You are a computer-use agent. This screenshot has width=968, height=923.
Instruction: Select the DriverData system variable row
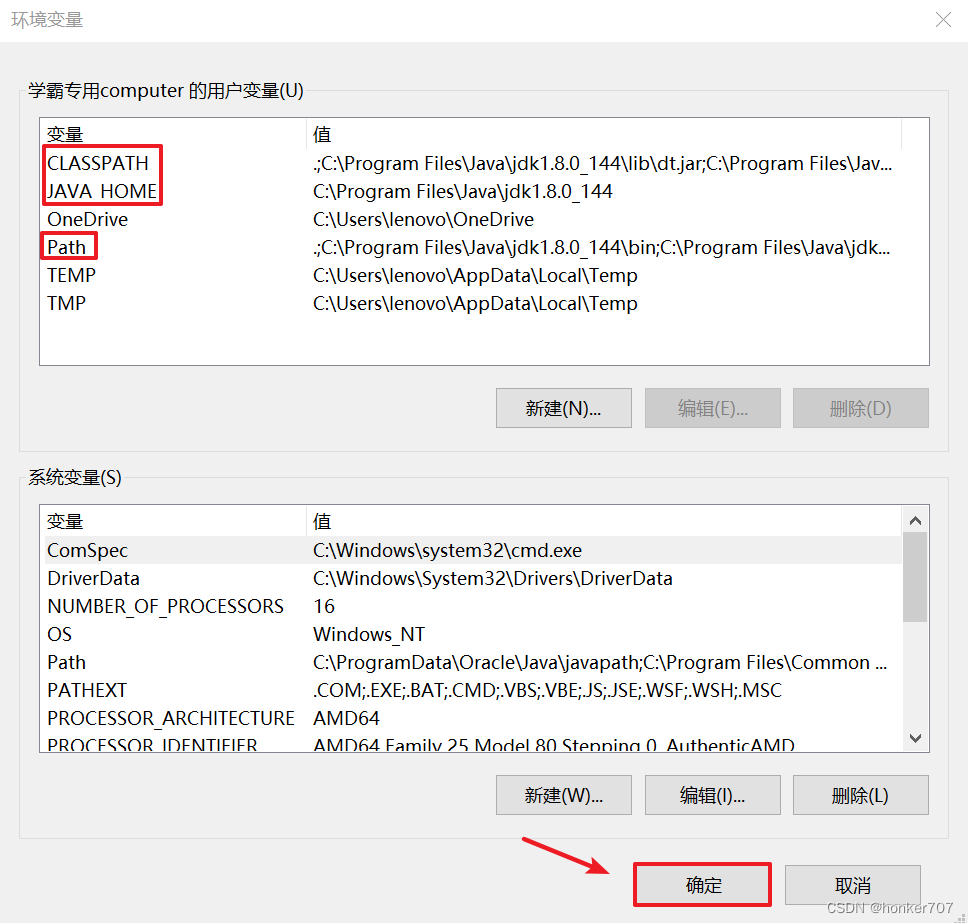(x=93, y=578)
